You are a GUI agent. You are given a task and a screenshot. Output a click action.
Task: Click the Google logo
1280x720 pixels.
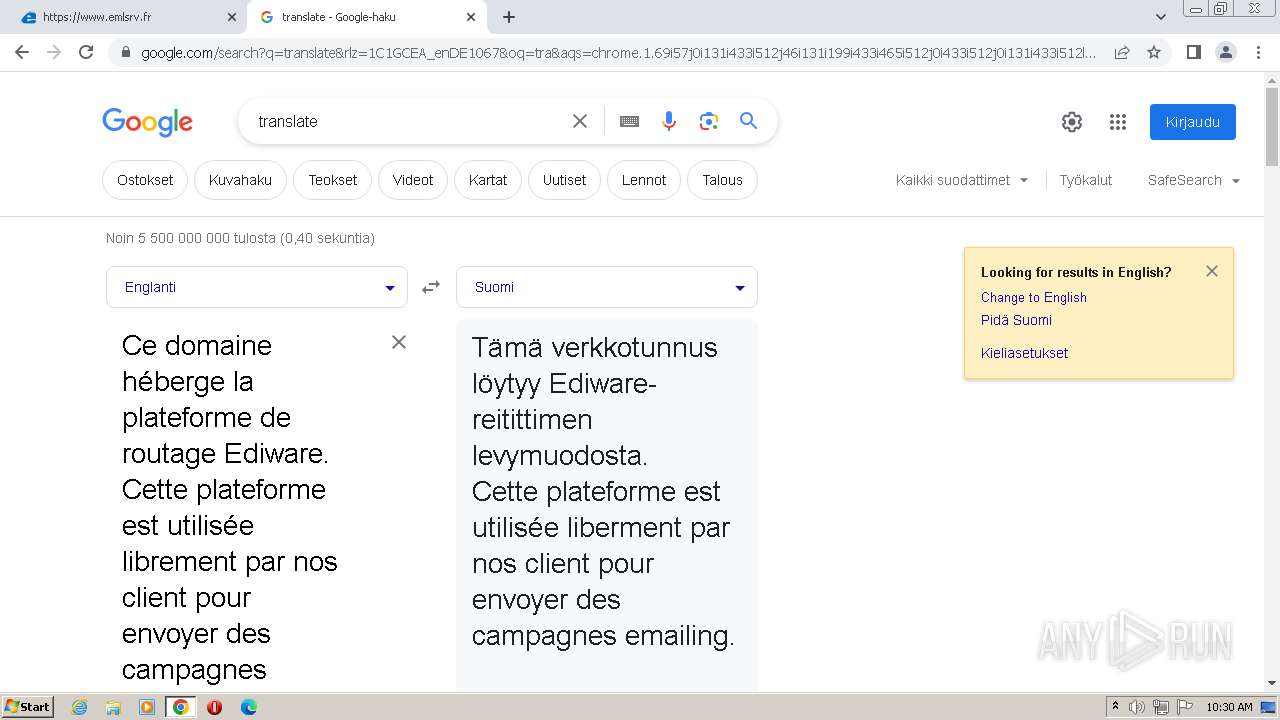pos(147,122)
